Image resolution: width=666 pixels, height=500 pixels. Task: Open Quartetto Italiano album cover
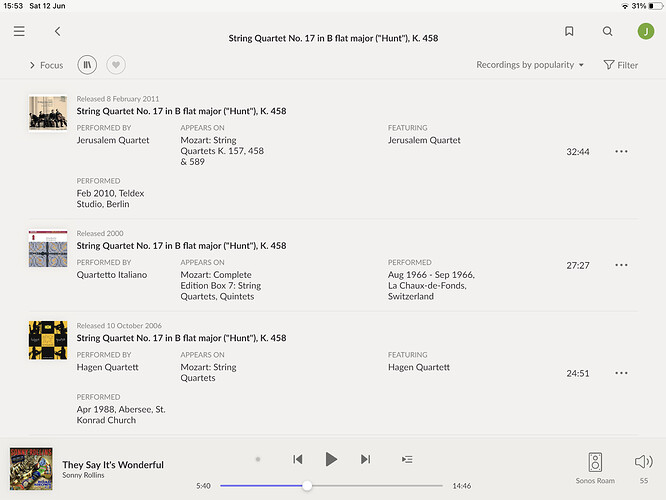[x=48, y=249]
